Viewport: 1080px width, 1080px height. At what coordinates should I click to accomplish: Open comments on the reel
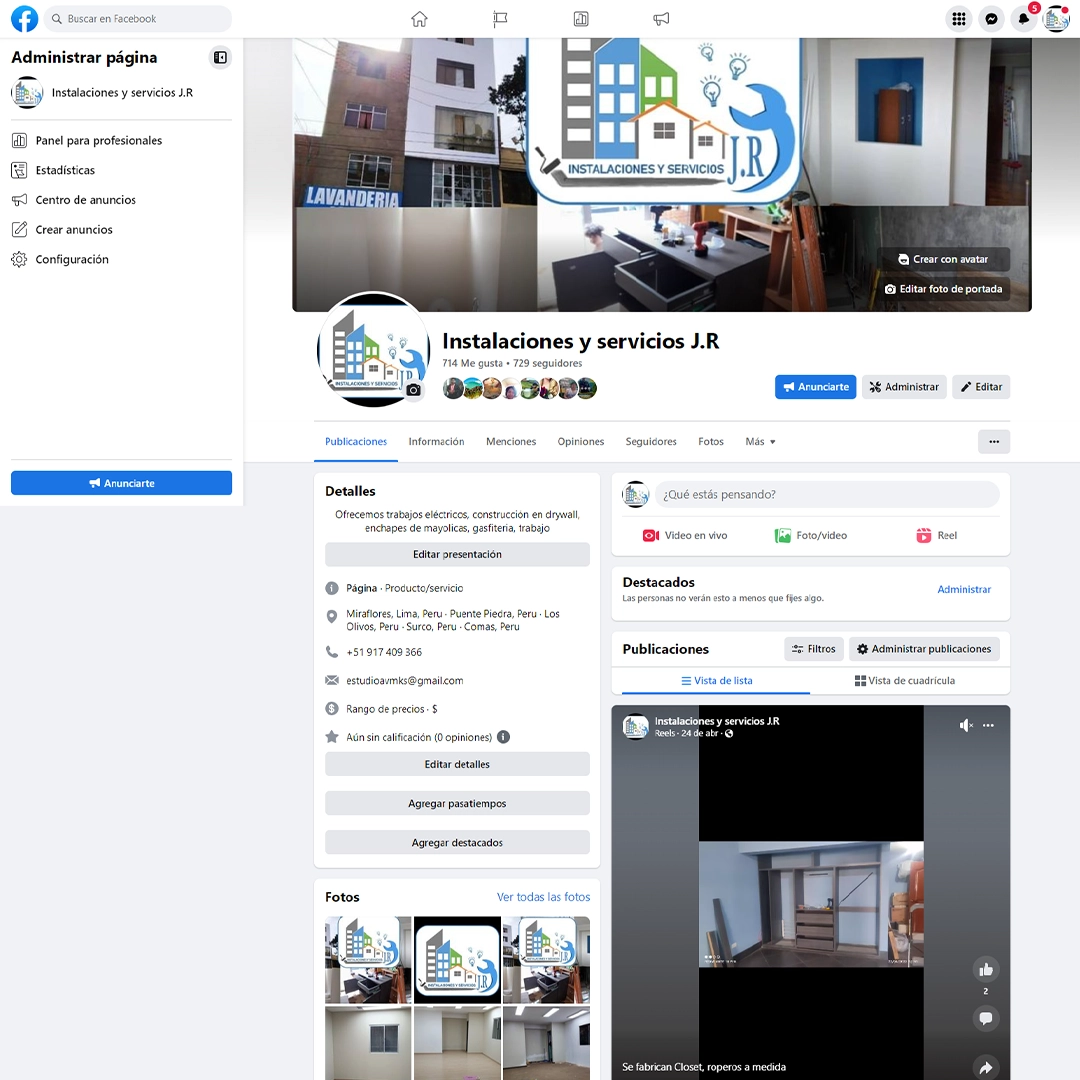pos(985,1018)
